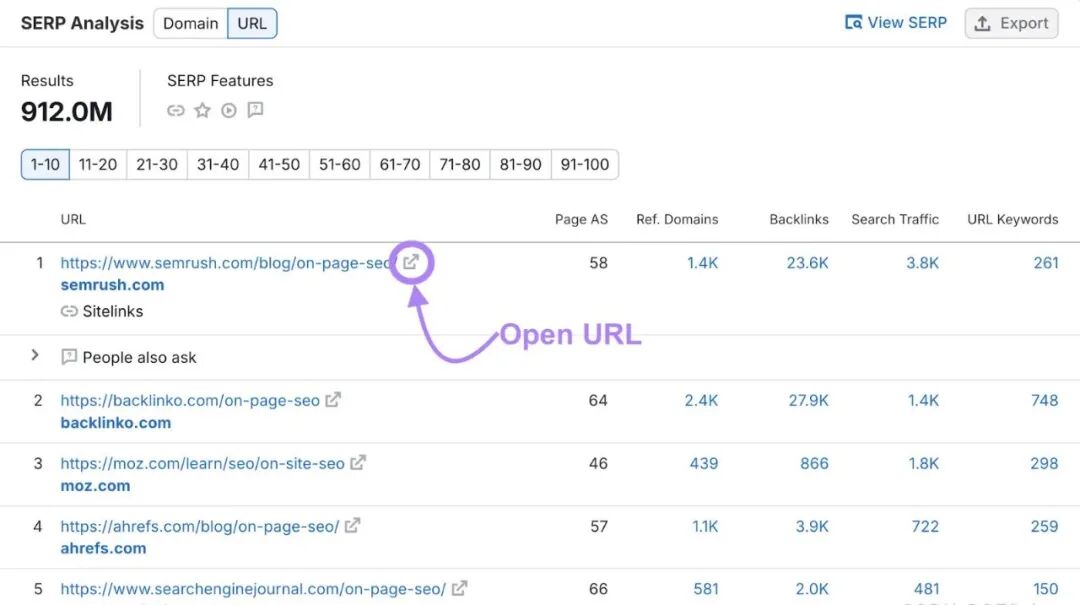Click the Ref. Domains column header
Viewport: 1080px width, 605px height.
coord(677,219)
